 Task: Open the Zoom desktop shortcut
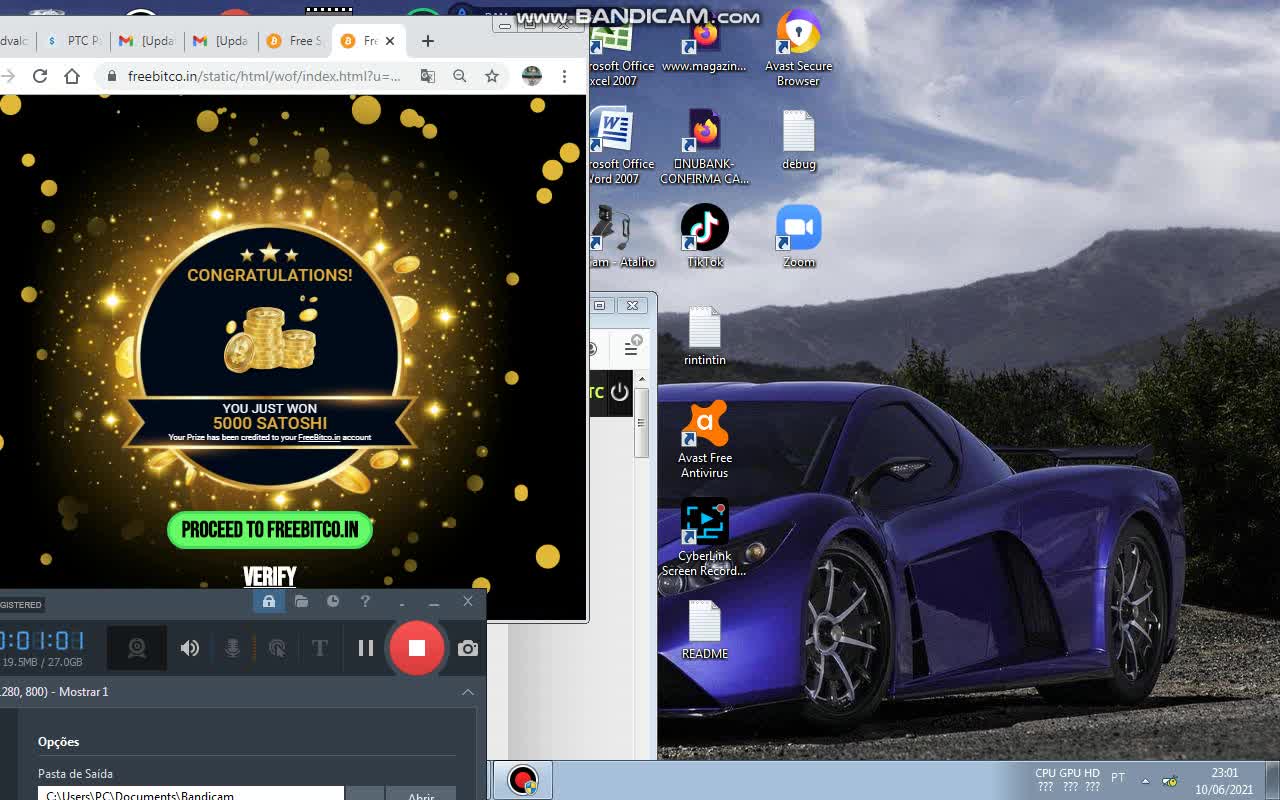(x=798, y=236)
